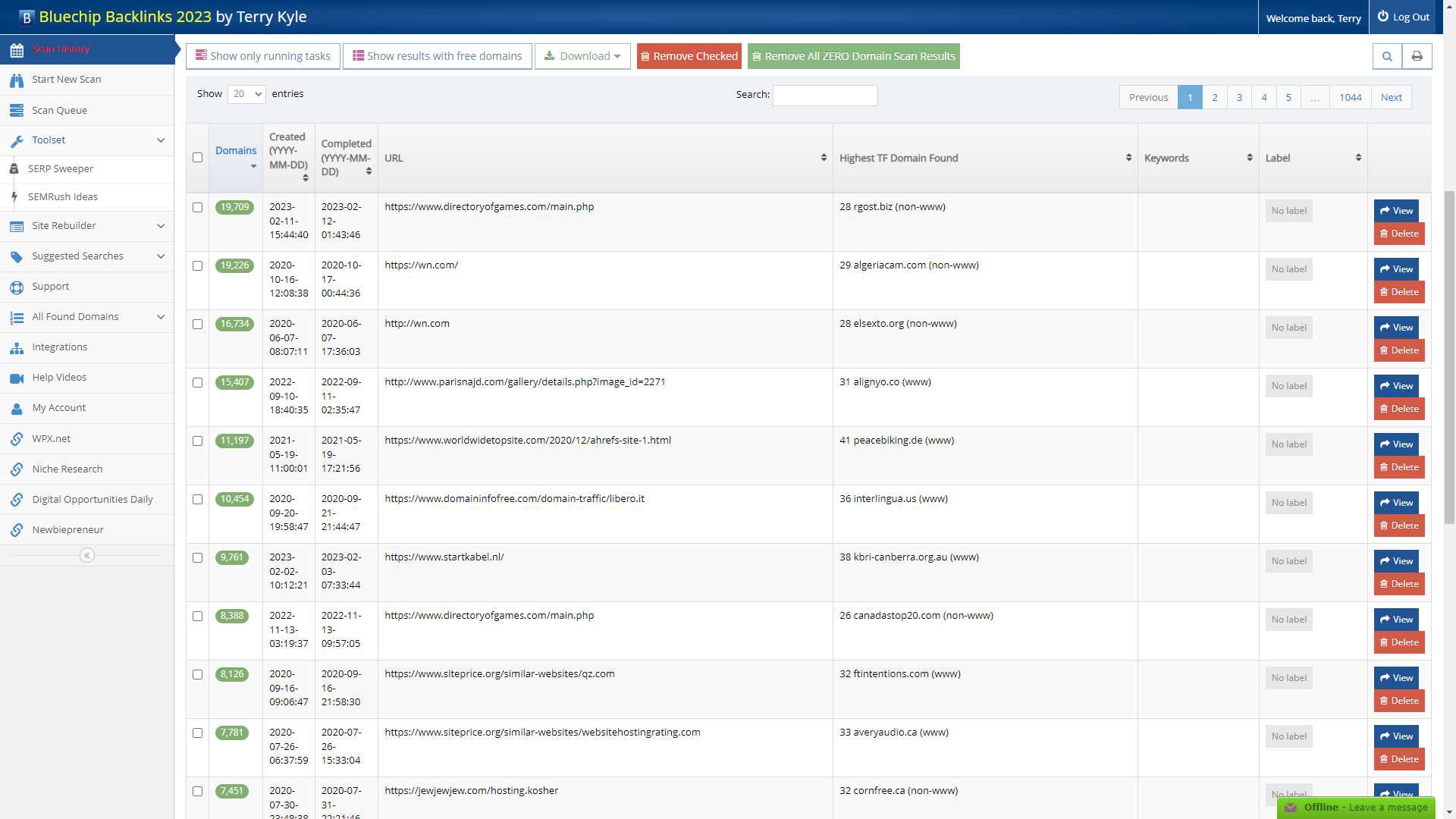Toggle checkbox for directoryofgames.com row

click(197, 207)
